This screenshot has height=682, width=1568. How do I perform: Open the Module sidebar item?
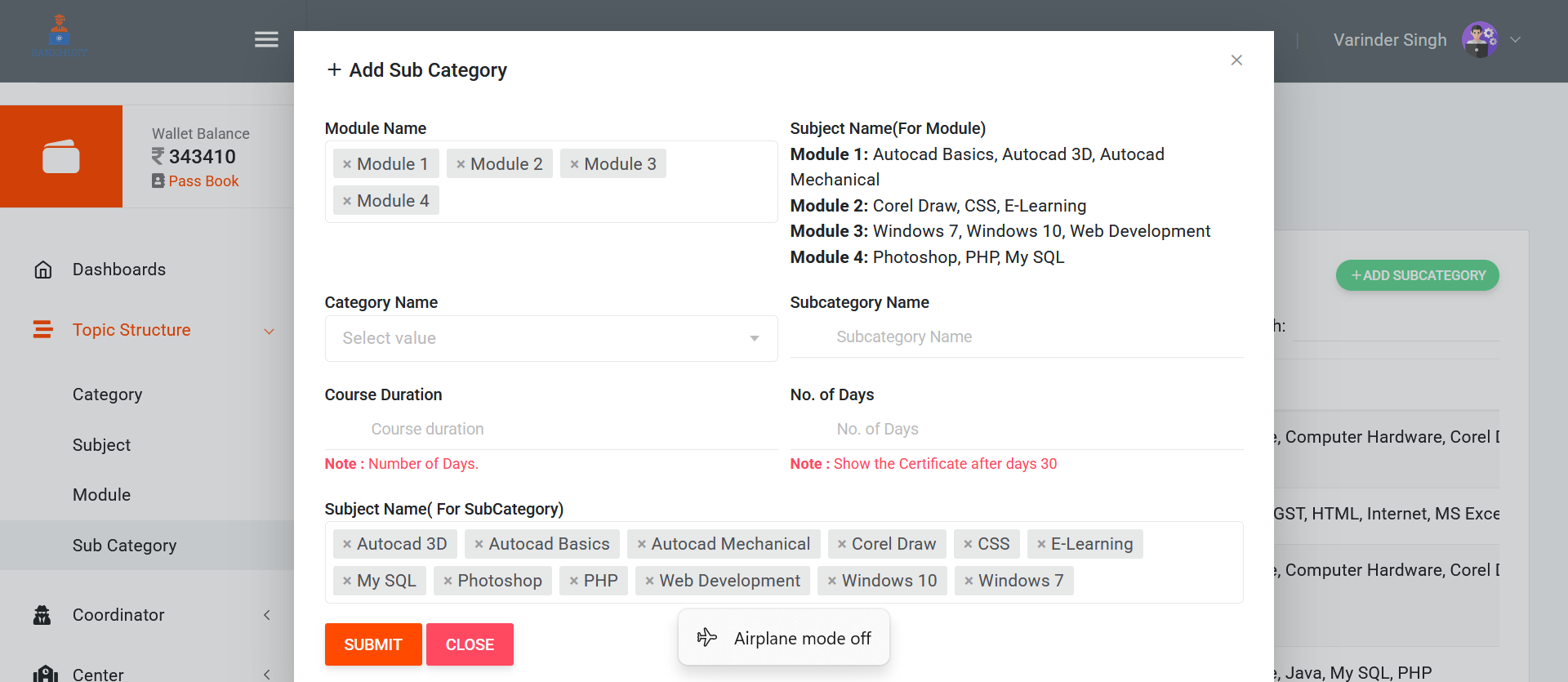[x=101, y=495]
